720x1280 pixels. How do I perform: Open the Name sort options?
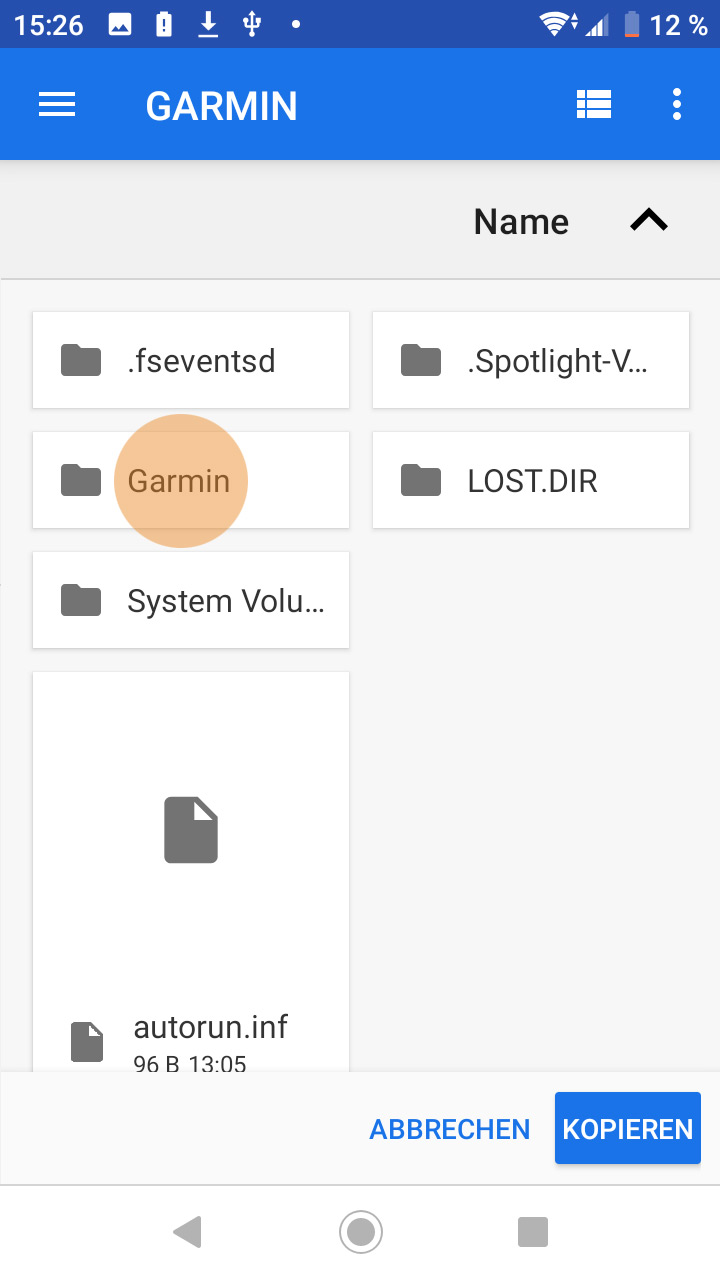[521, 221]
